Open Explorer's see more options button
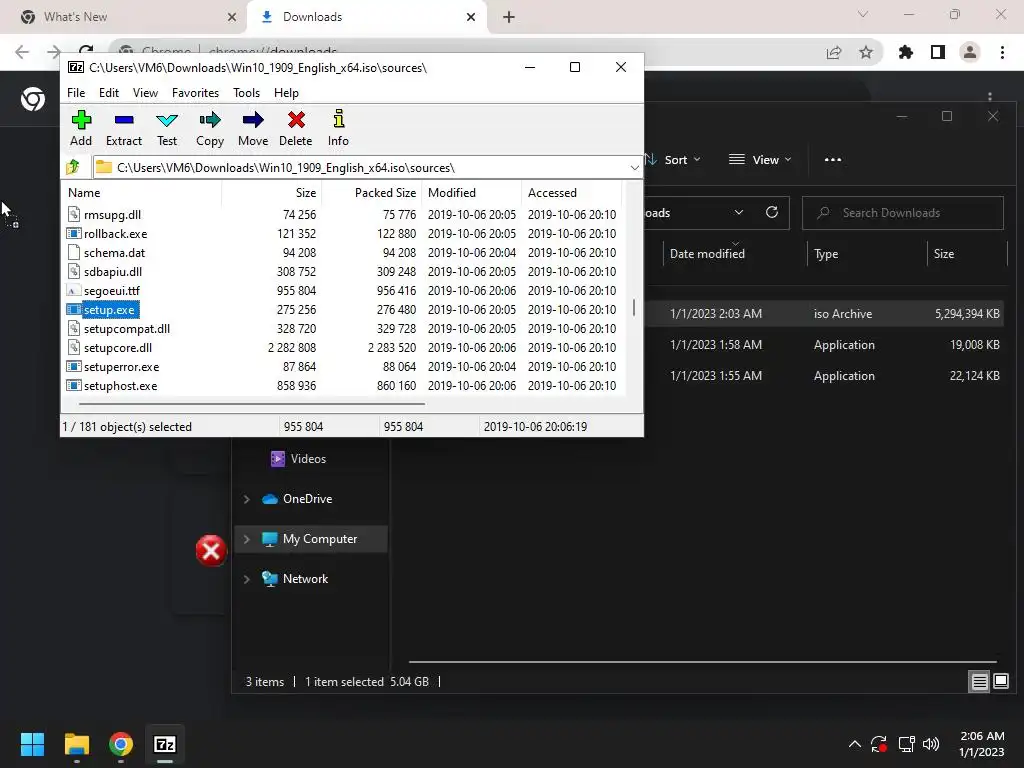This screenshot has width=1024, height=768. click(x=833, y=160)
